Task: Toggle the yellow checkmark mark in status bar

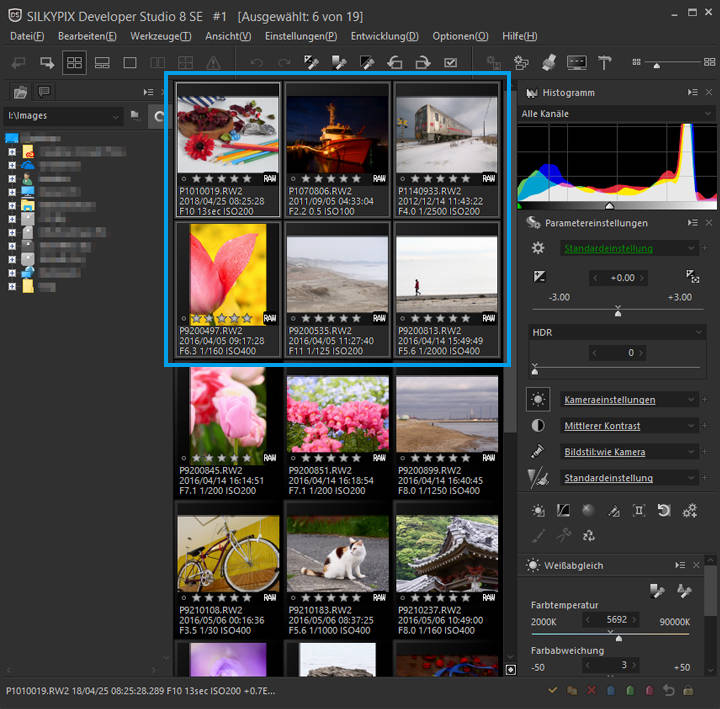Action: (553, 690)
